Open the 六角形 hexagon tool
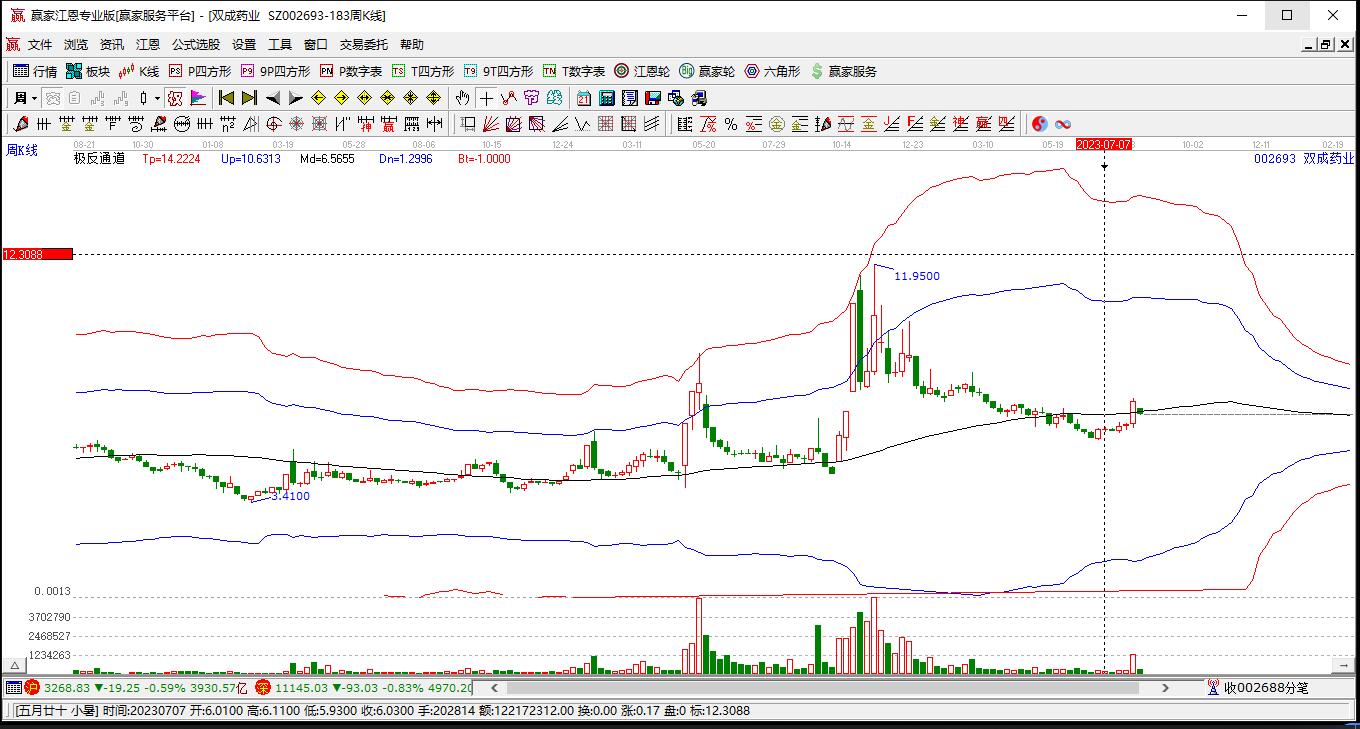Viewport: 1360px width, 729px height. (x=772, y=71)
